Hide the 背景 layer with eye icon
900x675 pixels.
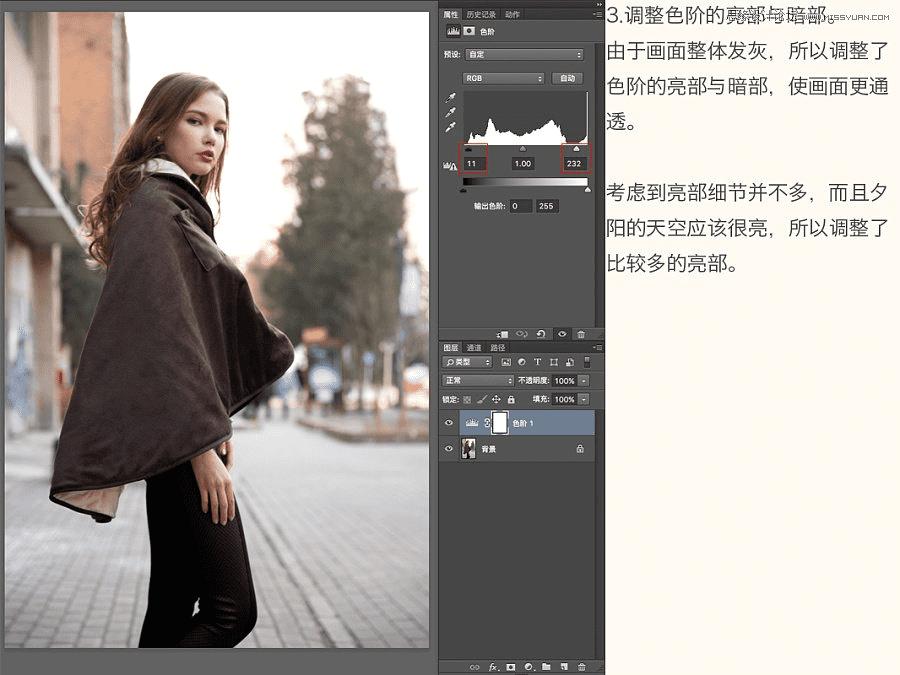(x=448, y=450)
